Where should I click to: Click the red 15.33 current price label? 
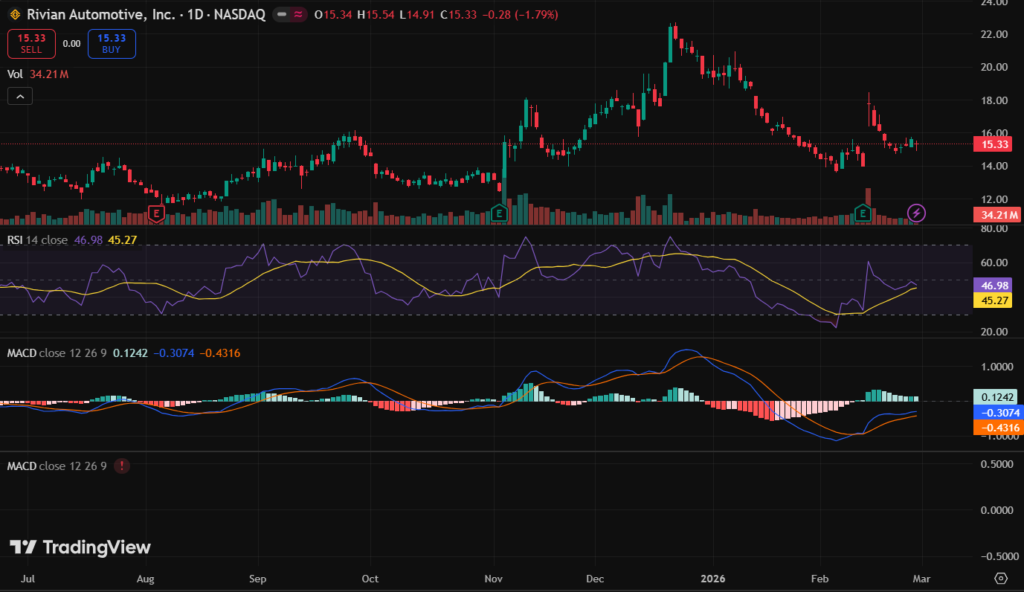[994, 144]
